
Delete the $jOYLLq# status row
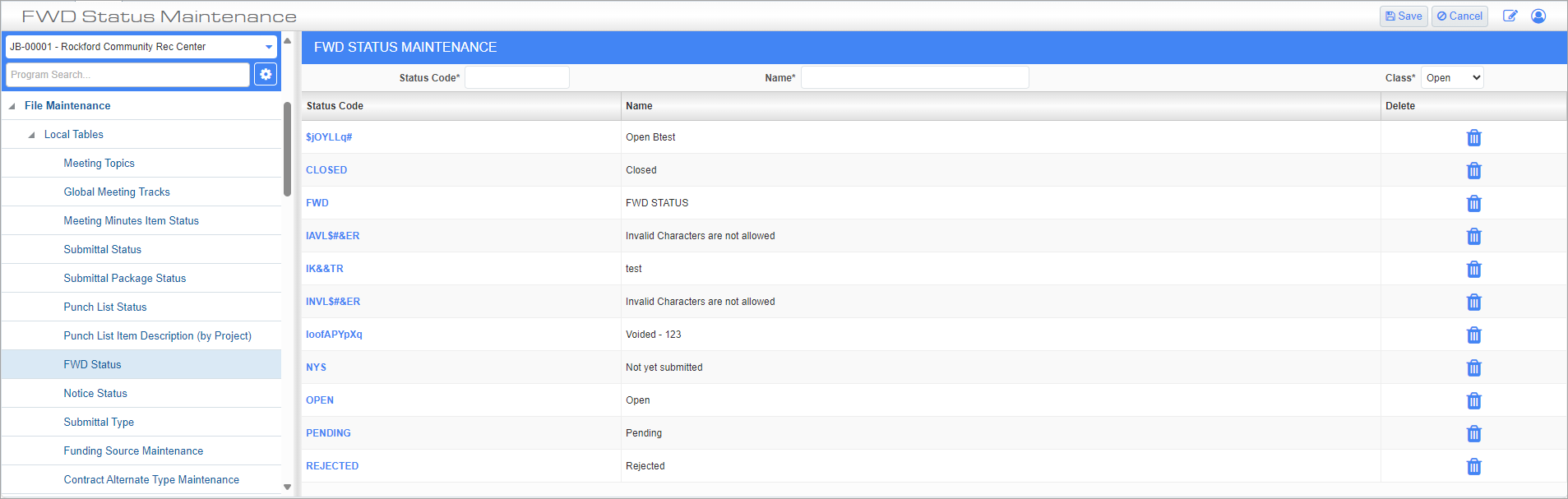coord(1473,137)
